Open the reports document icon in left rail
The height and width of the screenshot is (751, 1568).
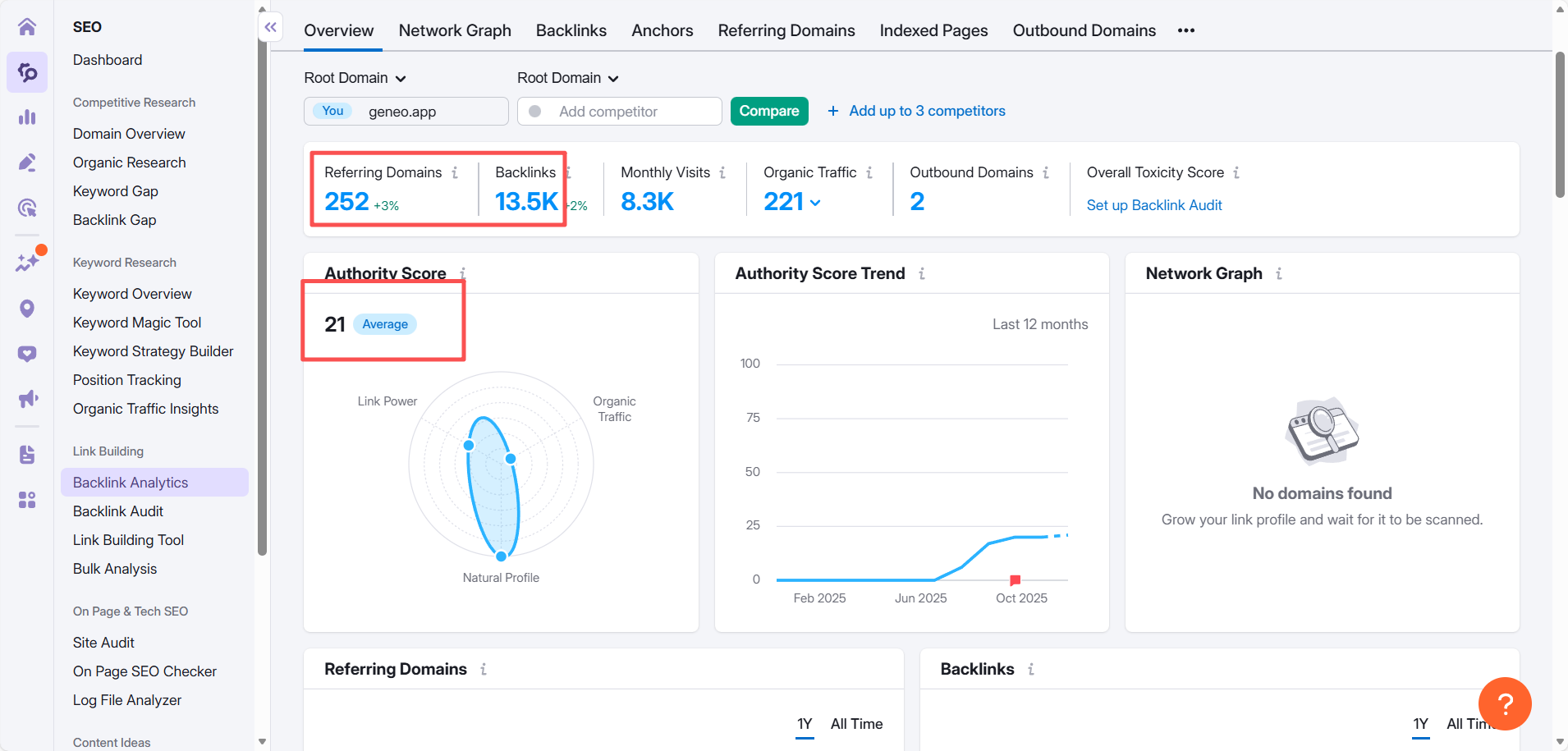[27, 455]
